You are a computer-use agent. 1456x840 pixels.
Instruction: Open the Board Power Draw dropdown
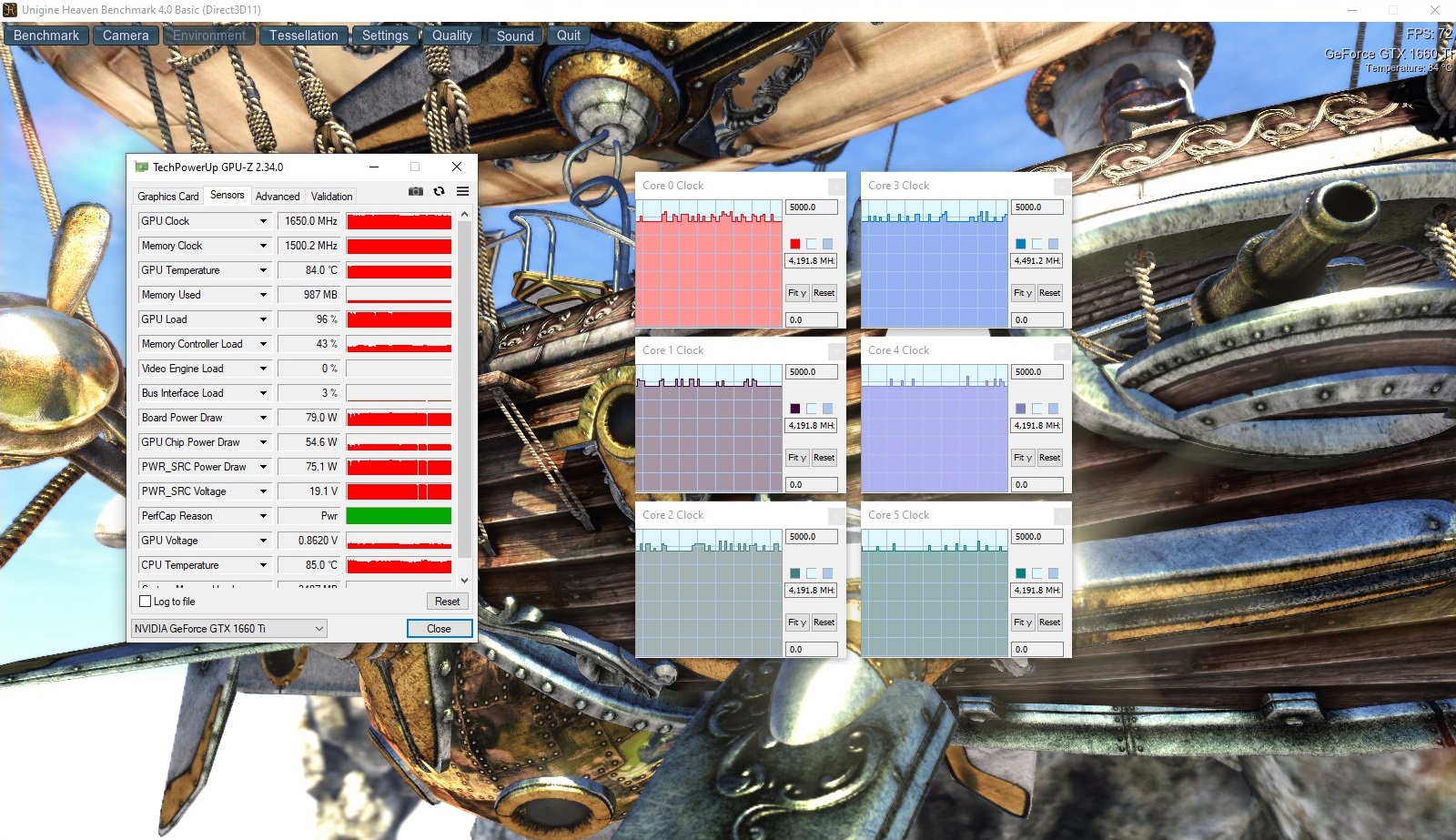coord(263,418)
